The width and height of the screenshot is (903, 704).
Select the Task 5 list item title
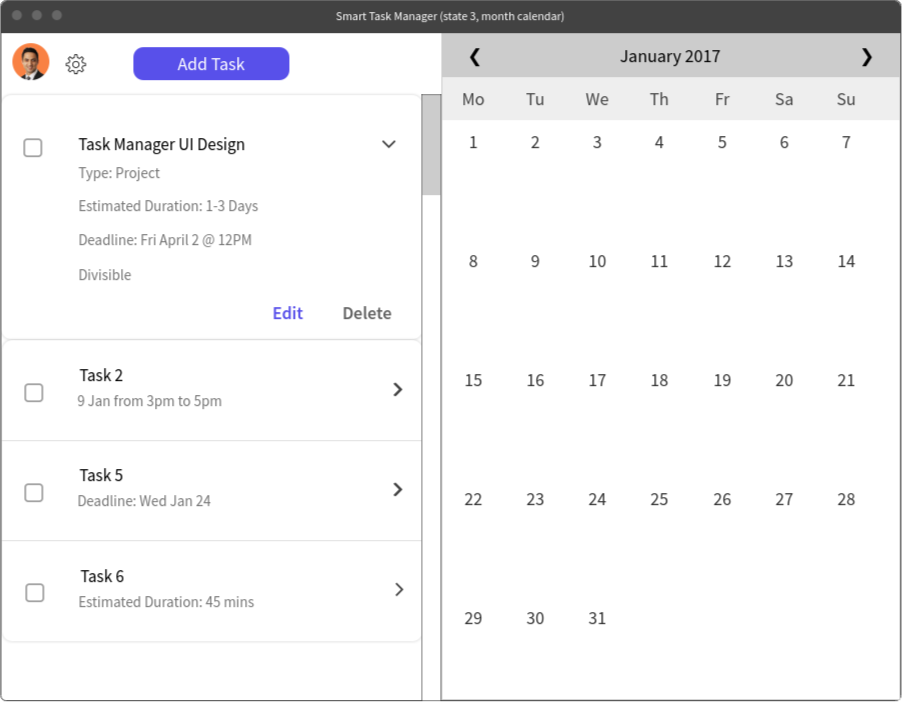101,475
